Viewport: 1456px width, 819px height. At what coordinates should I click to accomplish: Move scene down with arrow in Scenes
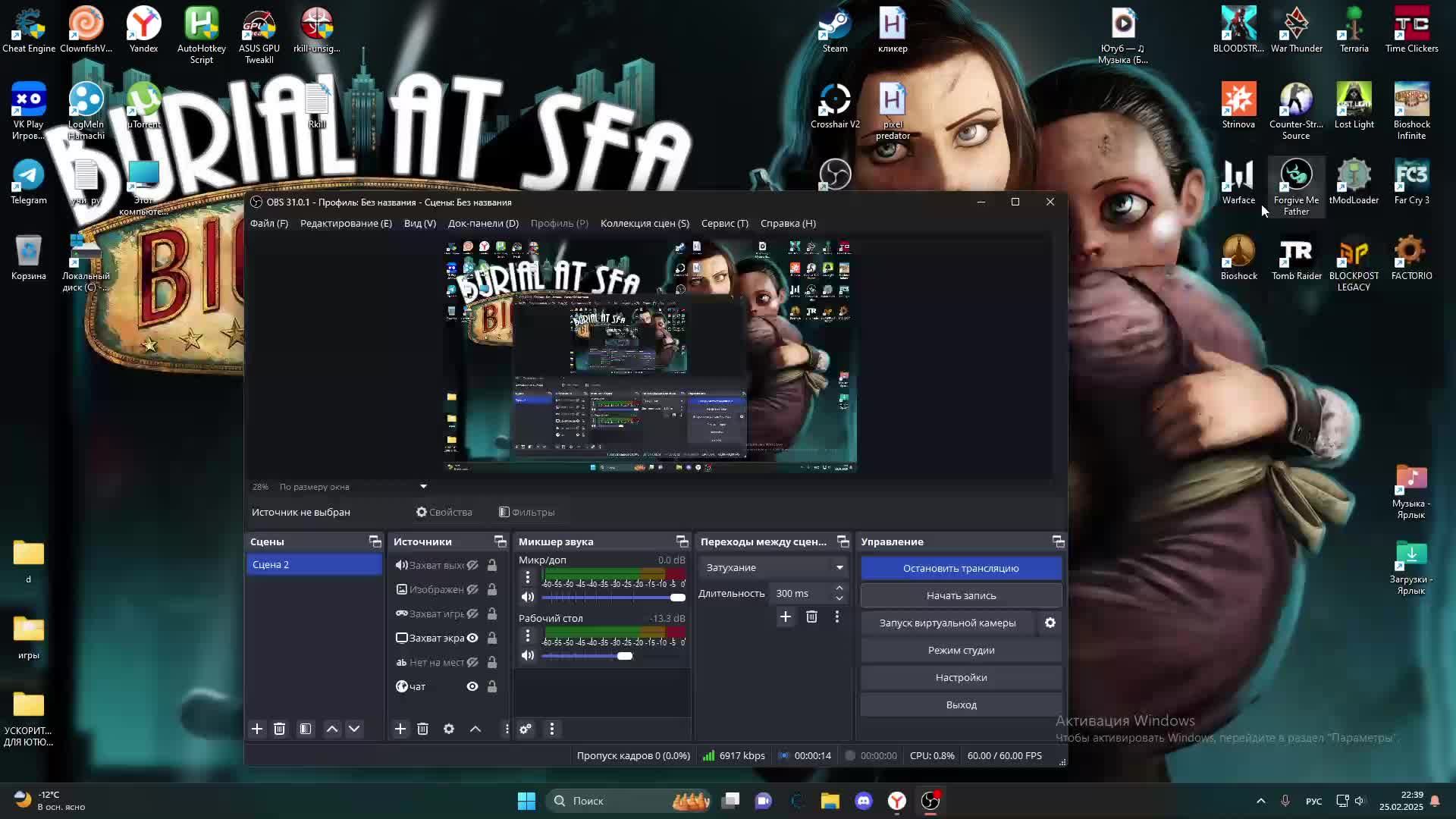[354, 729]
